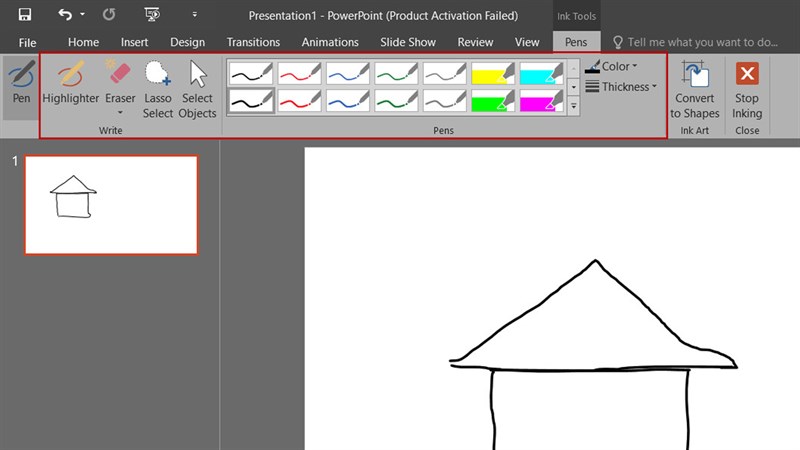800x450 pixels.
Task: Select the thick red pen in bottom row
Action: coord(299,101)
